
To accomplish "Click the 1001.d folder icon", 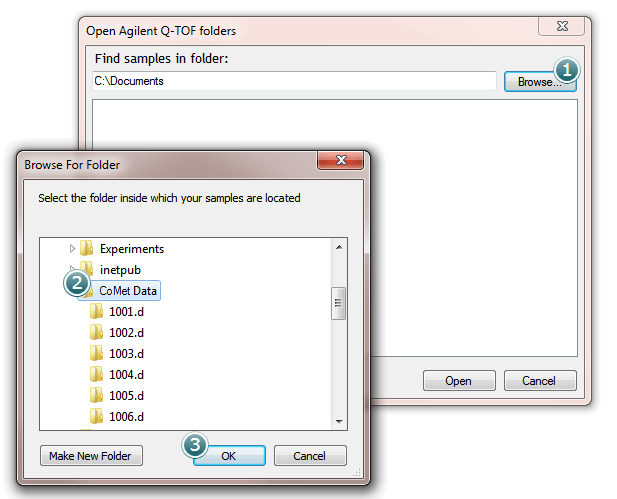I will (96, 311).
